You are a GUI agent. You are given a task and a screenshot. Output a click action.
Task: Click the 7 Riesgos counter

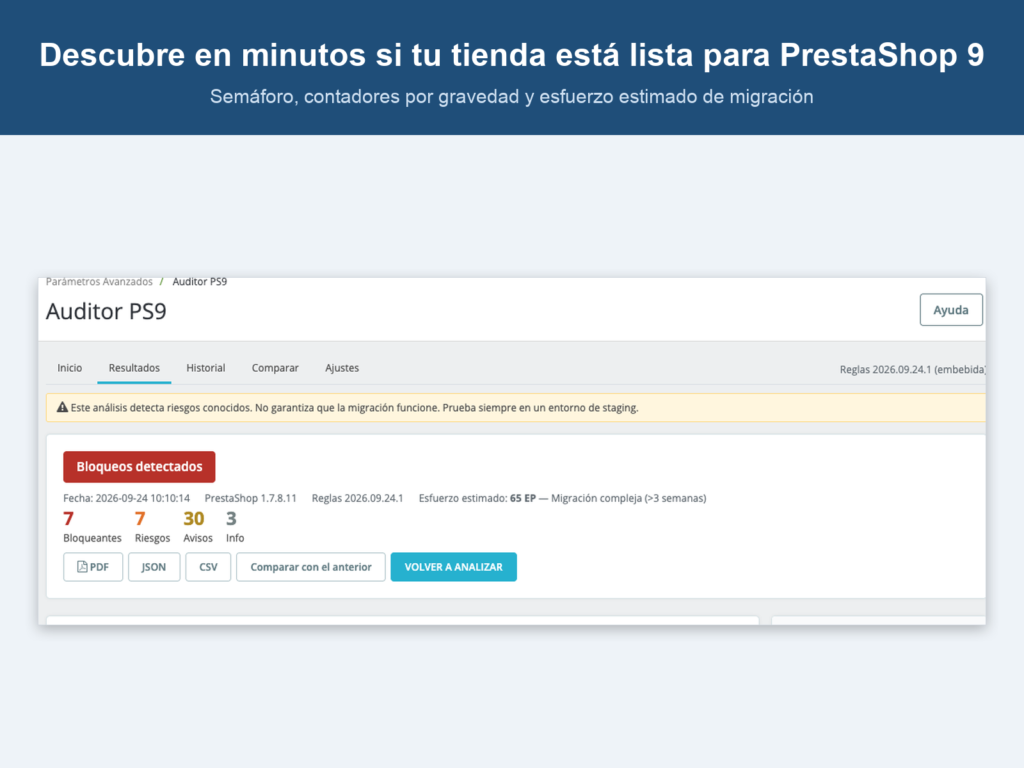pyautogui.click(x=152, y=527)
